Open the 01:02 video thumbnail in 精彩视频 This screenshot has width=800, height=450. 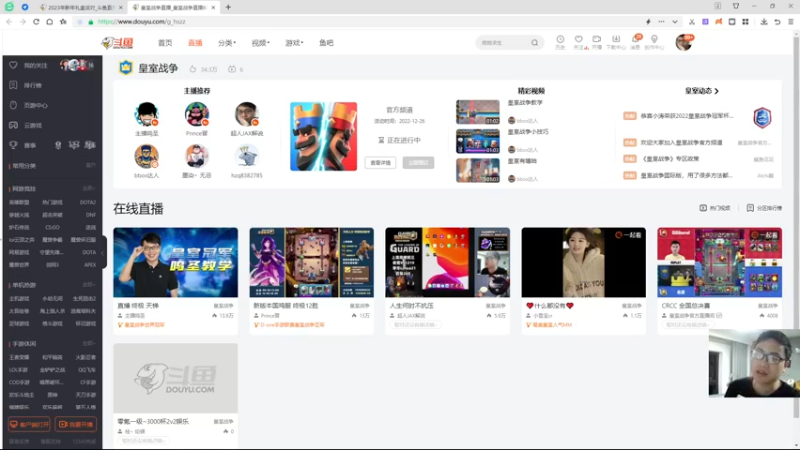(x=478, y=112)
